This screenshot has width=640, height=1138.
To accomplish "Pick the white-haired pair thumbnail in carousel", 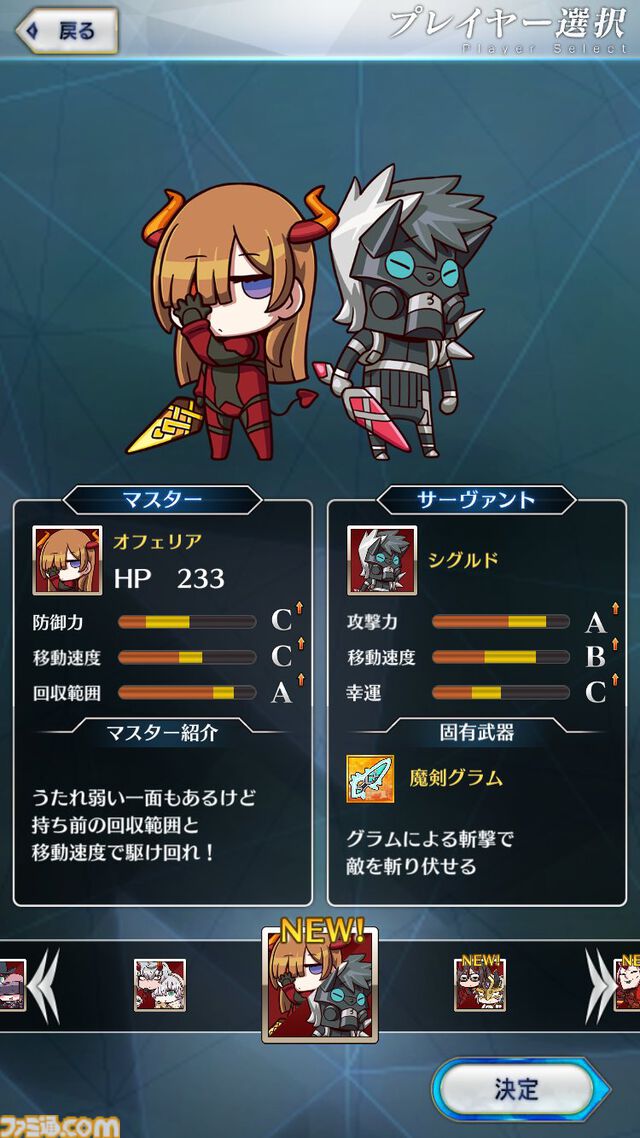I will tap(160, 985).
